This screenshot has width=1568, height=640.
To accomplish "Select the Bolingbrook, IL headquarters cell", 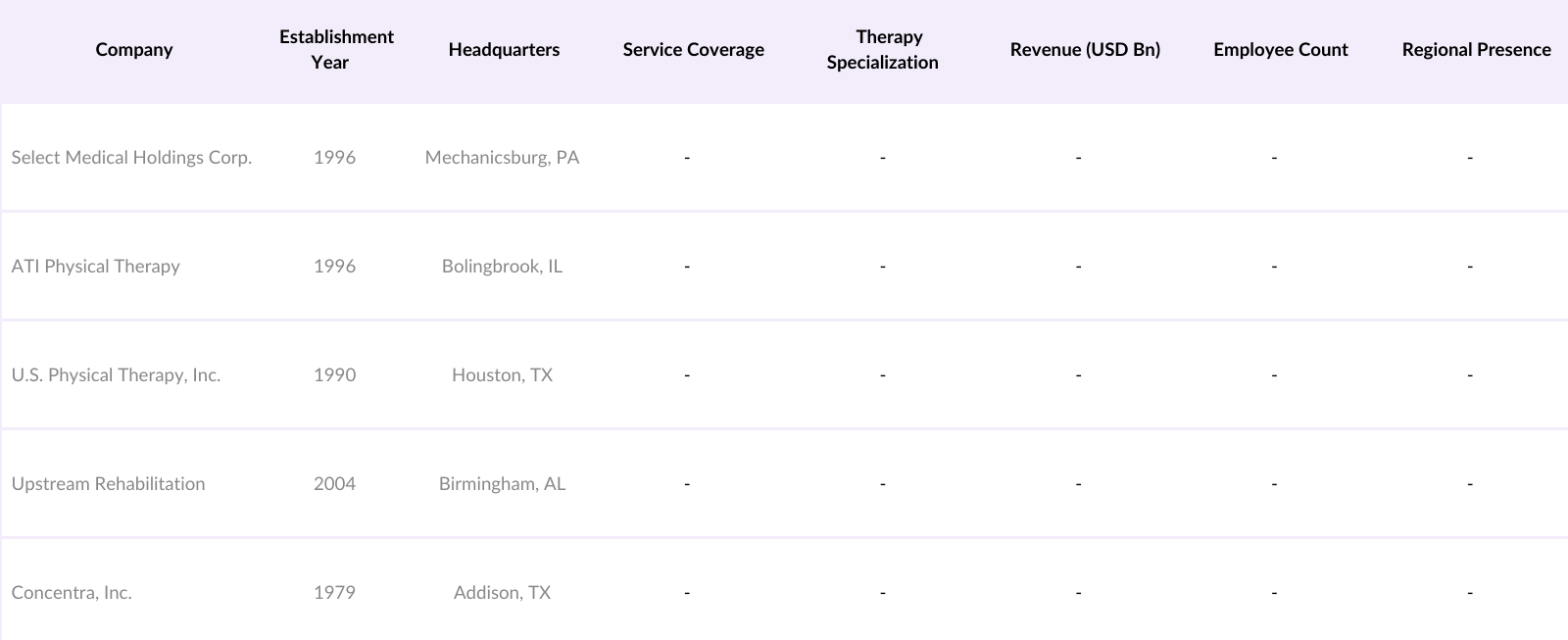I will click(x=502, y=267).
